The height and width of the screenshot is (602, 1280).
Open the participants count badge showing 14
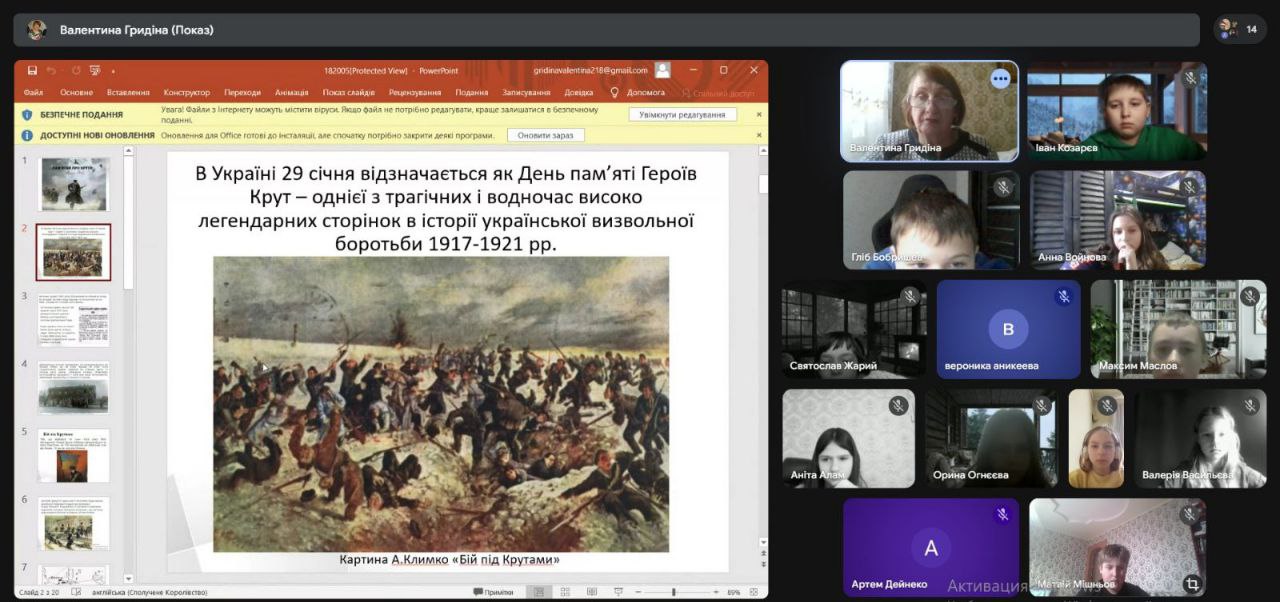(1240, 29)
